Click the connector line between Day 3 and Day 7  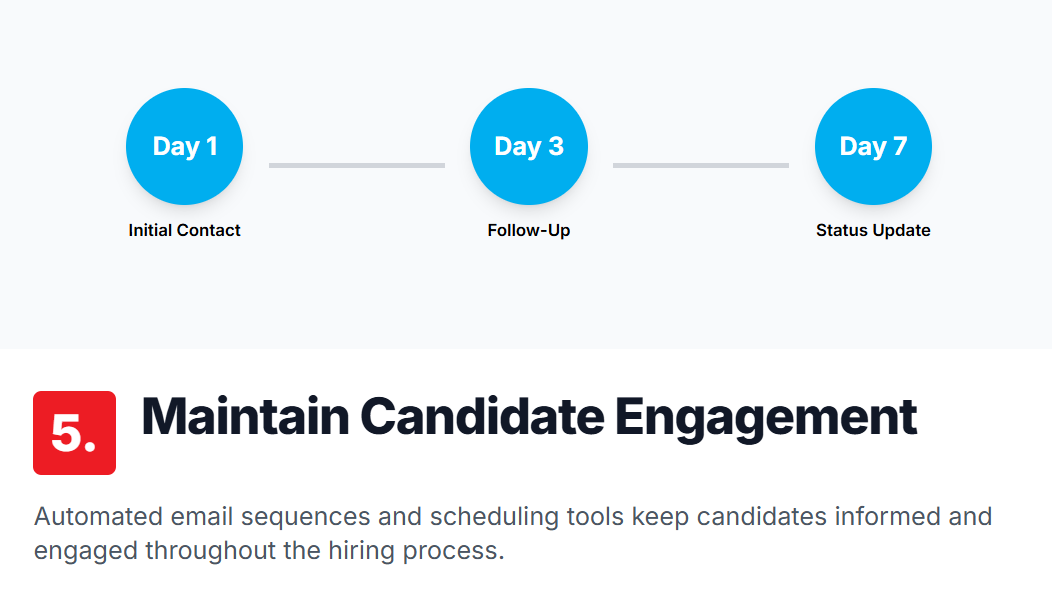coord(701,165)
